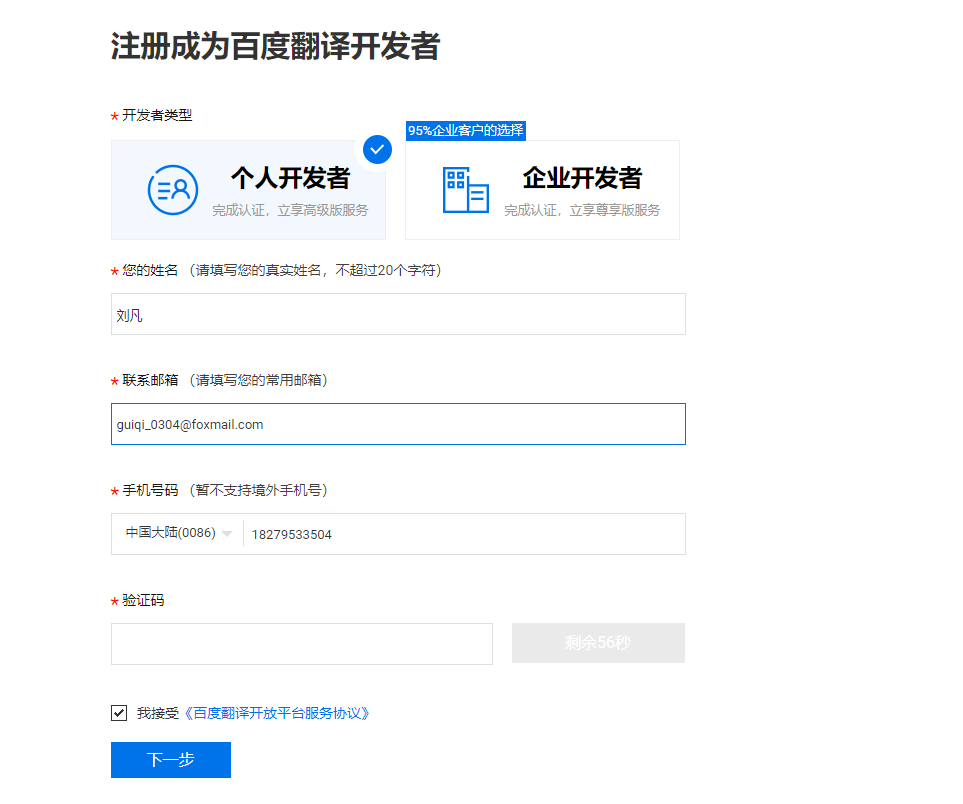
Task: Open the 中国大陆(0086) country code dropdown
Action: [178, 533]
